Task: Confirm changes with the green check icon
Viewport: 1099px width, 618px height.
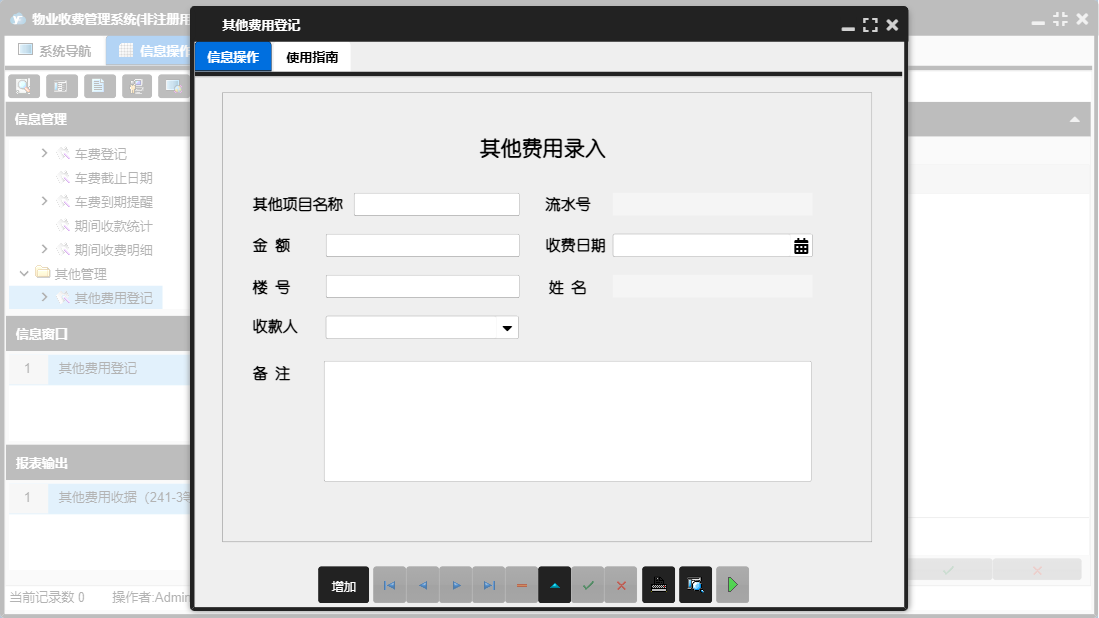Action: coord(587,585)
